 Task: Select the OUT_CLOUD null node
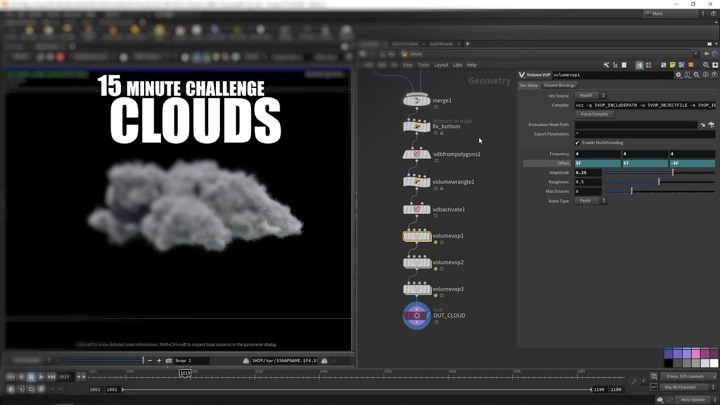pos(416,315)
